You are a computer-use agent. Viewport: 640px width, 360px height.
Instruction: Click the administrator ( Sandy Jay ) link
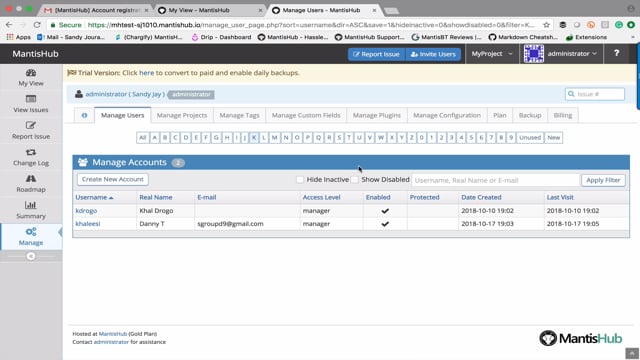[x=125, y=94]
